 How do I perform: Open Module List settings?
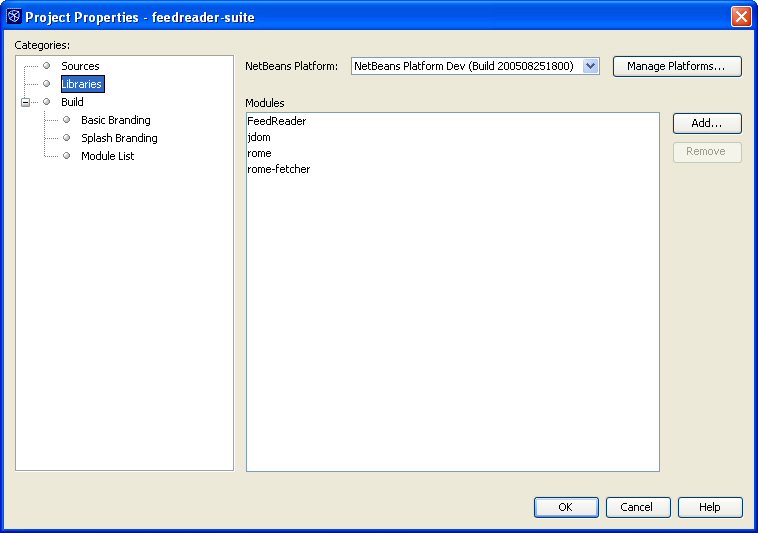[x=107, y=156]
